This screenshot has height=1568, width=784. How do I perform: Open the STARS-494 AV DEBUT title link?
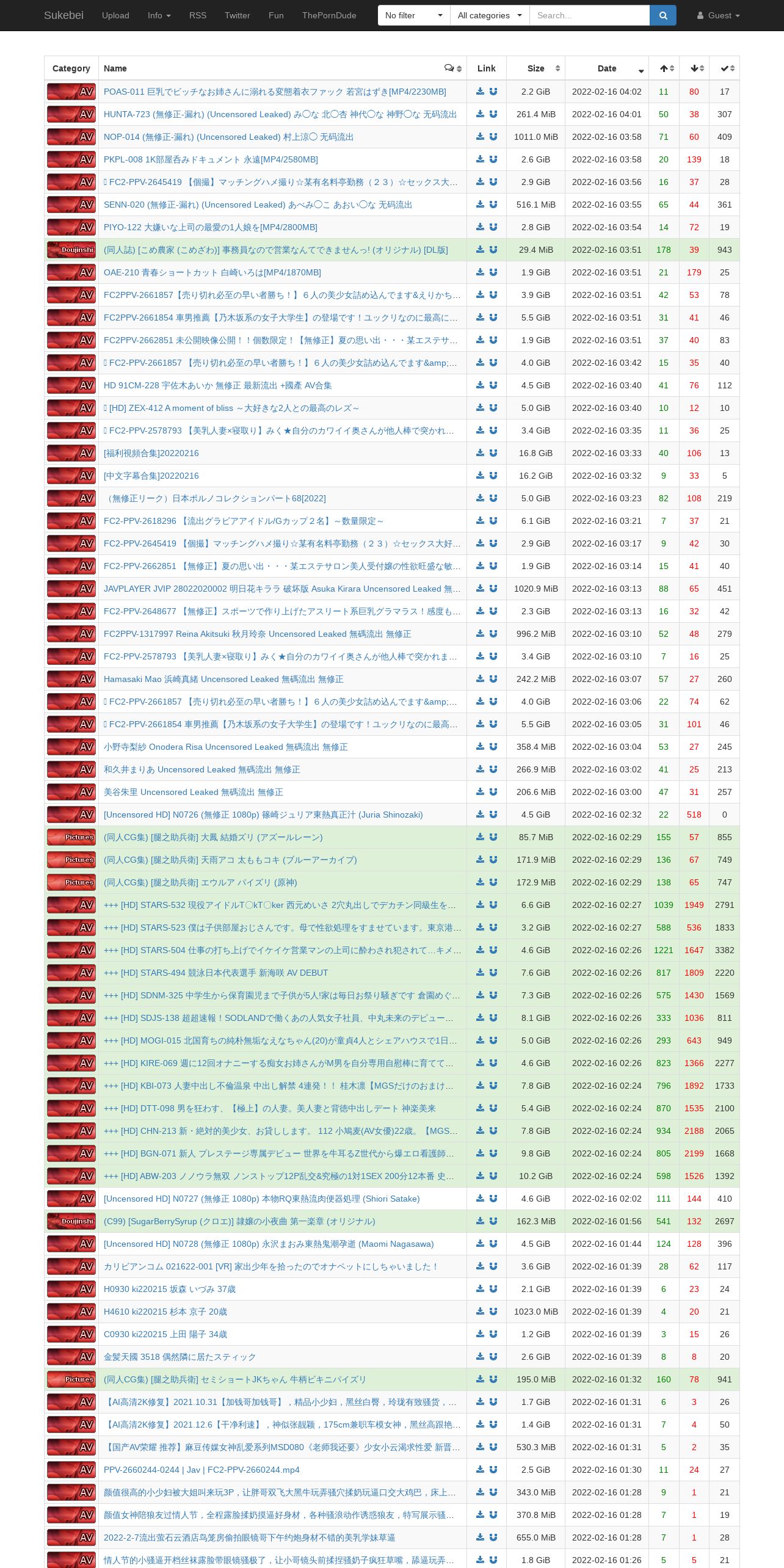point(216,973)
